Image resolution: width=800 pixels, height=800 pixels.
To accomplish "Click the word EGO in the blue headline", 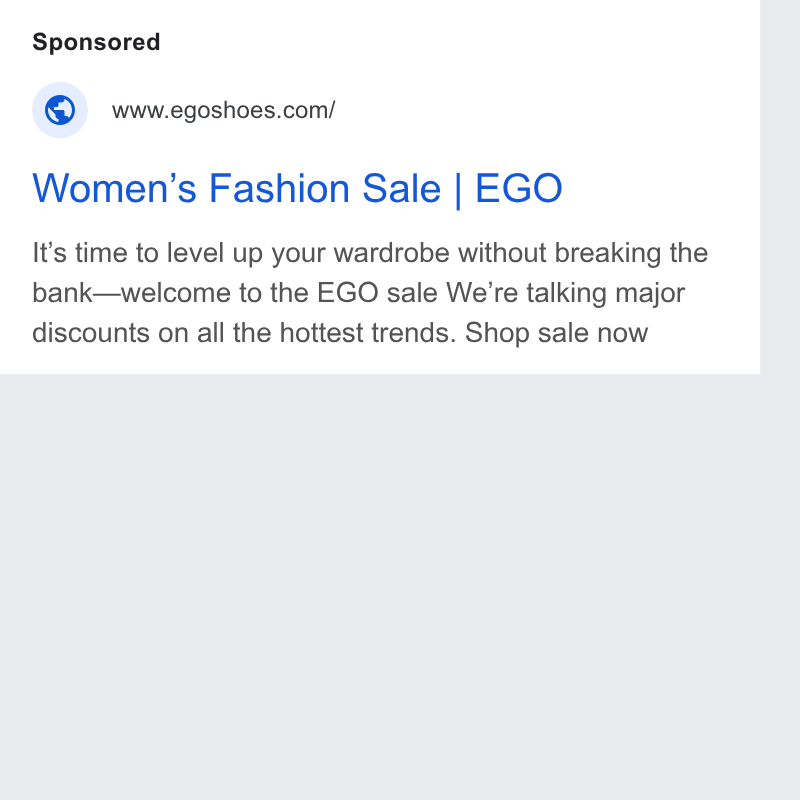I will tap(518, 188).
